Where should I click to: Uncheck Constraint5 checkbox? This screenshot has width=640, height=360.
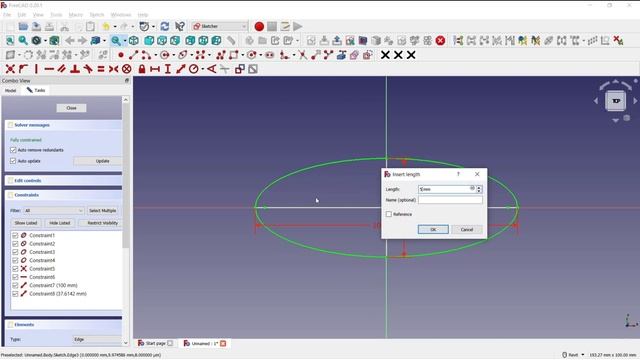pos(15,269)
